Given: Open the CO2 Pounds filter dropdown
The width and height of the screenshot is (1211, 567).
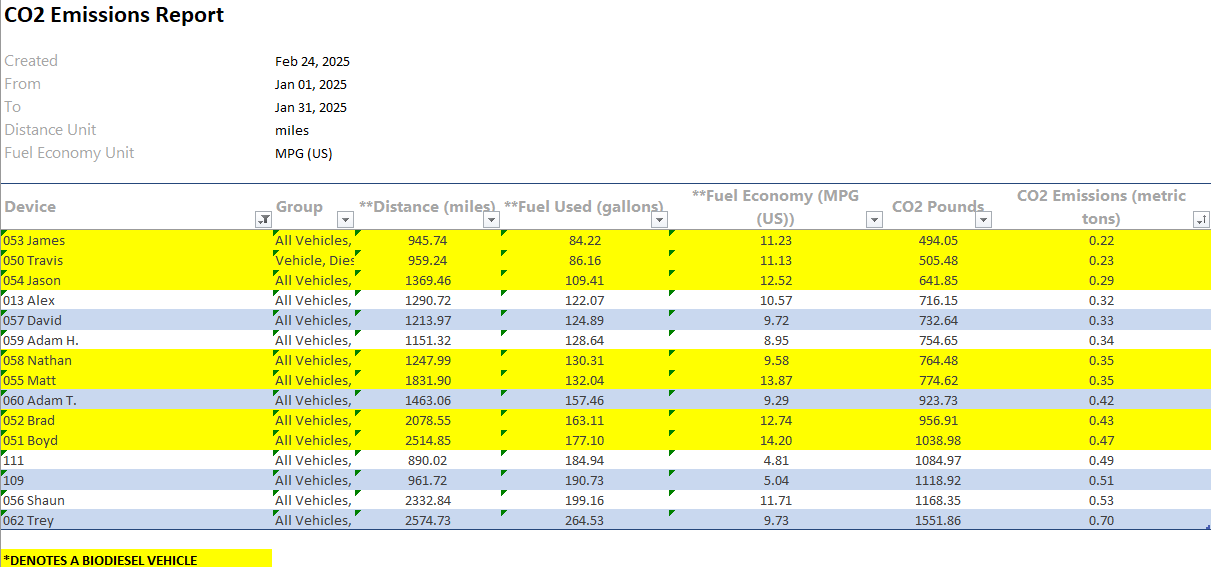Looking at the screenshot, I should pos(984,220).
